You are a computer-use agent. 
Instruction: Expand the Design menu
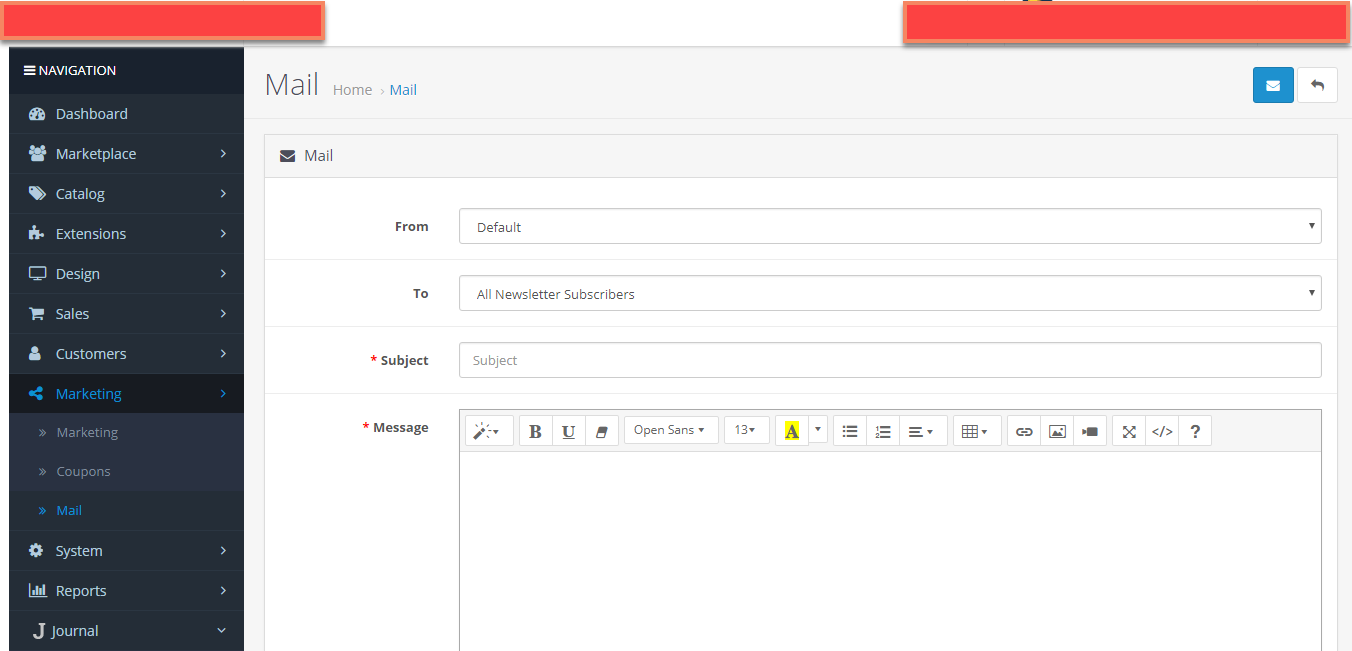pos(126,274)
